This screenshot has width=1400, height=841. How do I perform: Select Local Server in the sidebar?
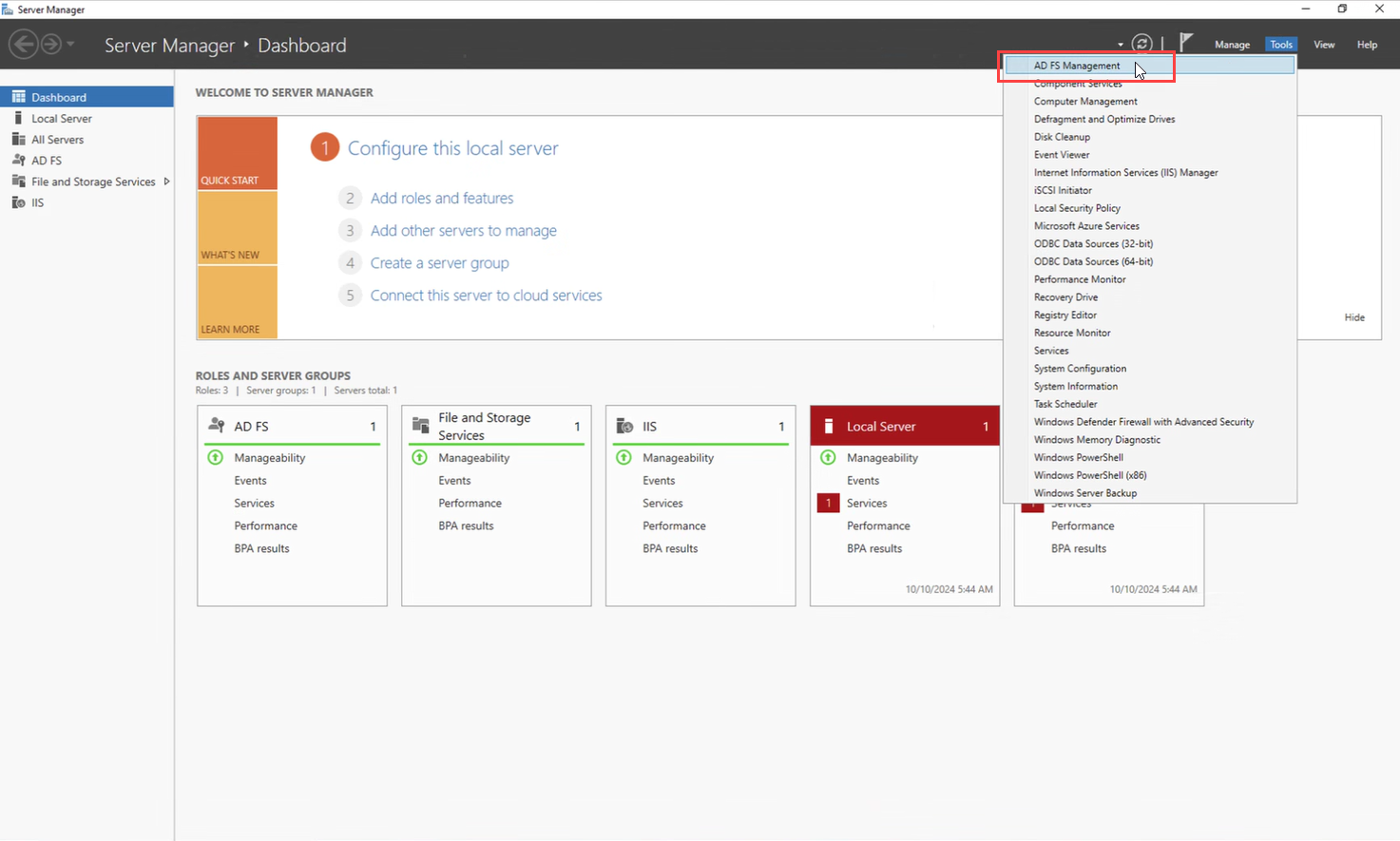(86, 119)
